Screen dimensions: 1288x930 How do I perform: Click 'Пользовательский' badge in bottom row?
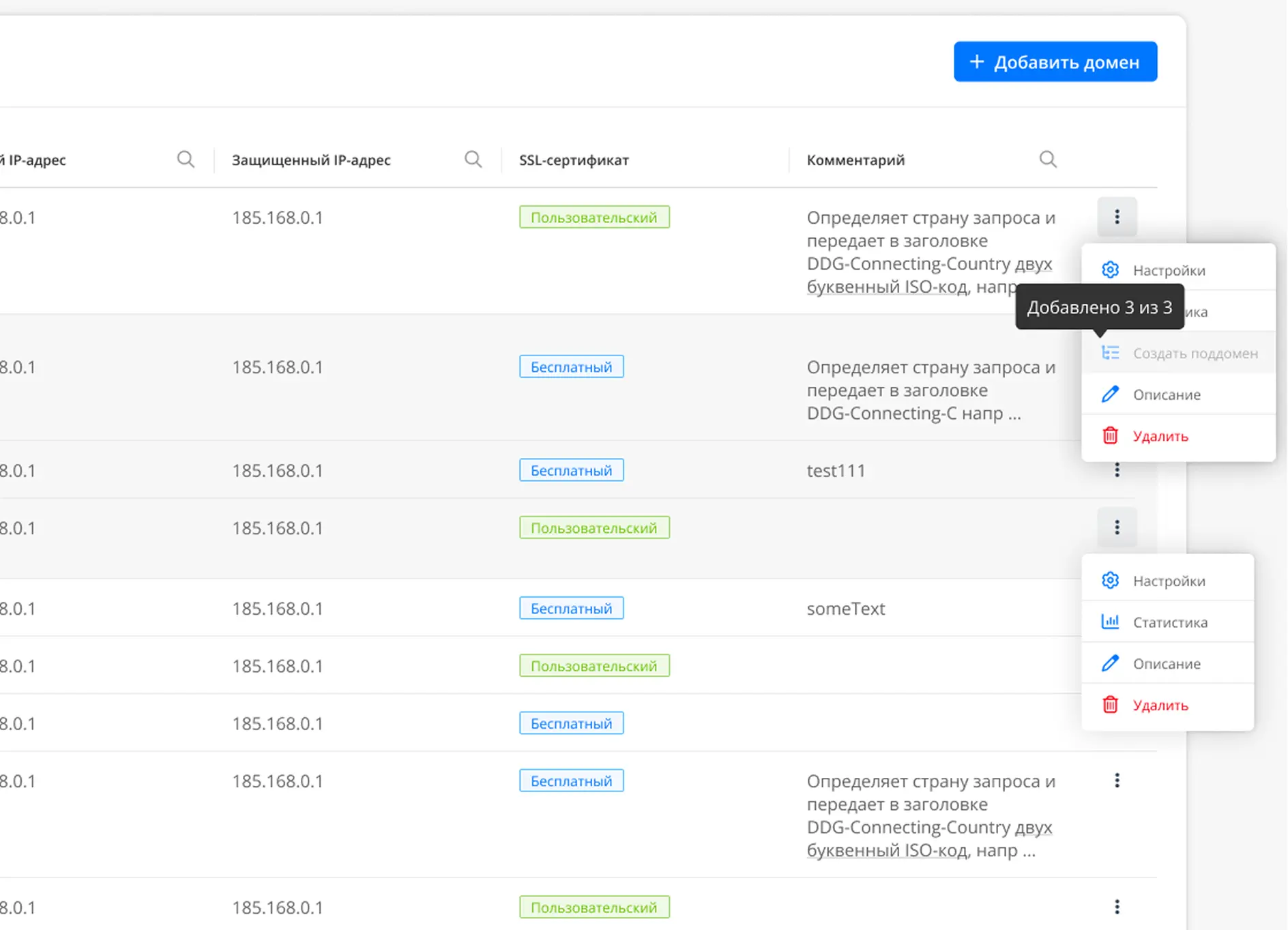pyautogui.click(x=594, y=907)
